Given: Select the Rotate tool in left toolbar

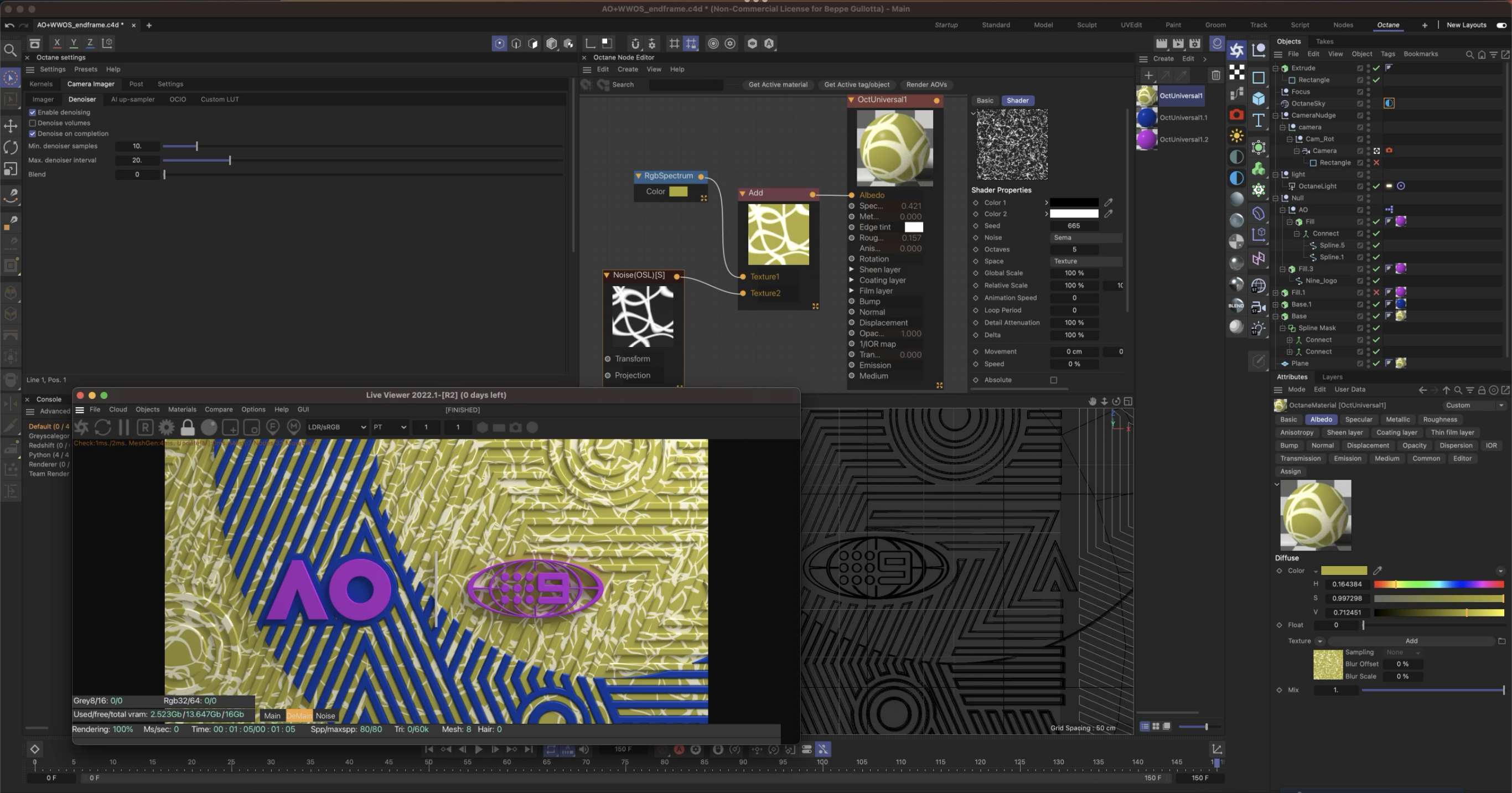Looking at the screenshot, I should (11, 147).
